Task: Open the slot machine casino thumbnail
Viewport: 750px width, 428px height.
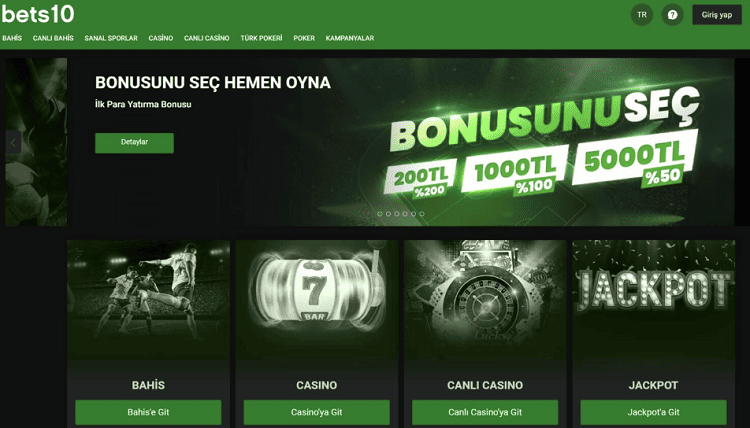Action: click(317, 299)
